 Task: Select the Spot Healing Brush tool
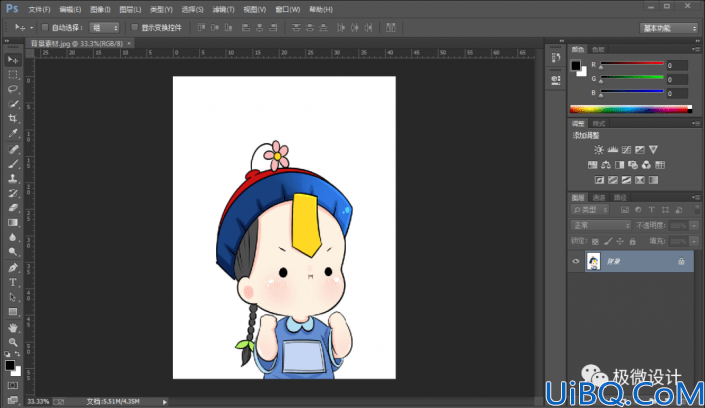(13, 149)
